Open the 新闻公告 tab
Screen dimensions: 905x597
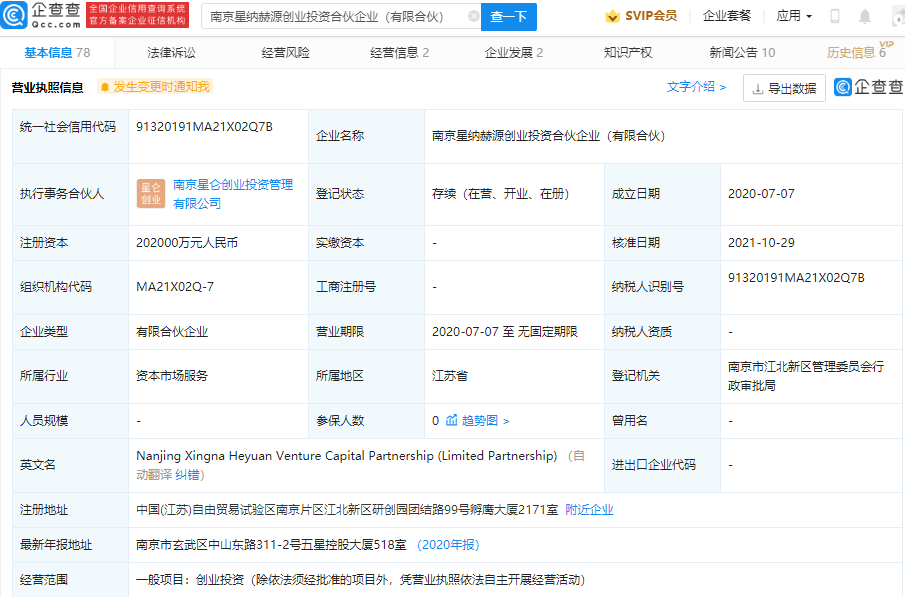pos(732,51)
